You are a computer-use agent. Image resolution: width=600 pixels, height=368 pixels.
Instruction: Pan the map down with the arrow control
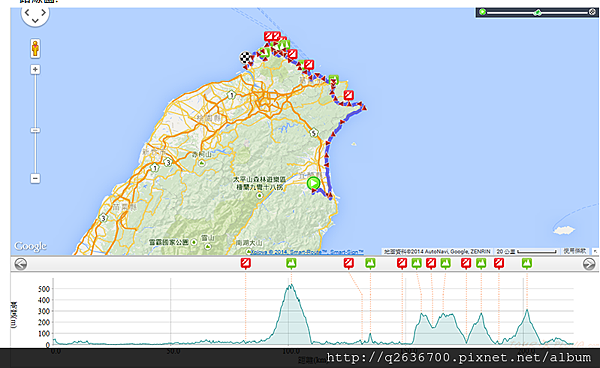tap(35, 21)
